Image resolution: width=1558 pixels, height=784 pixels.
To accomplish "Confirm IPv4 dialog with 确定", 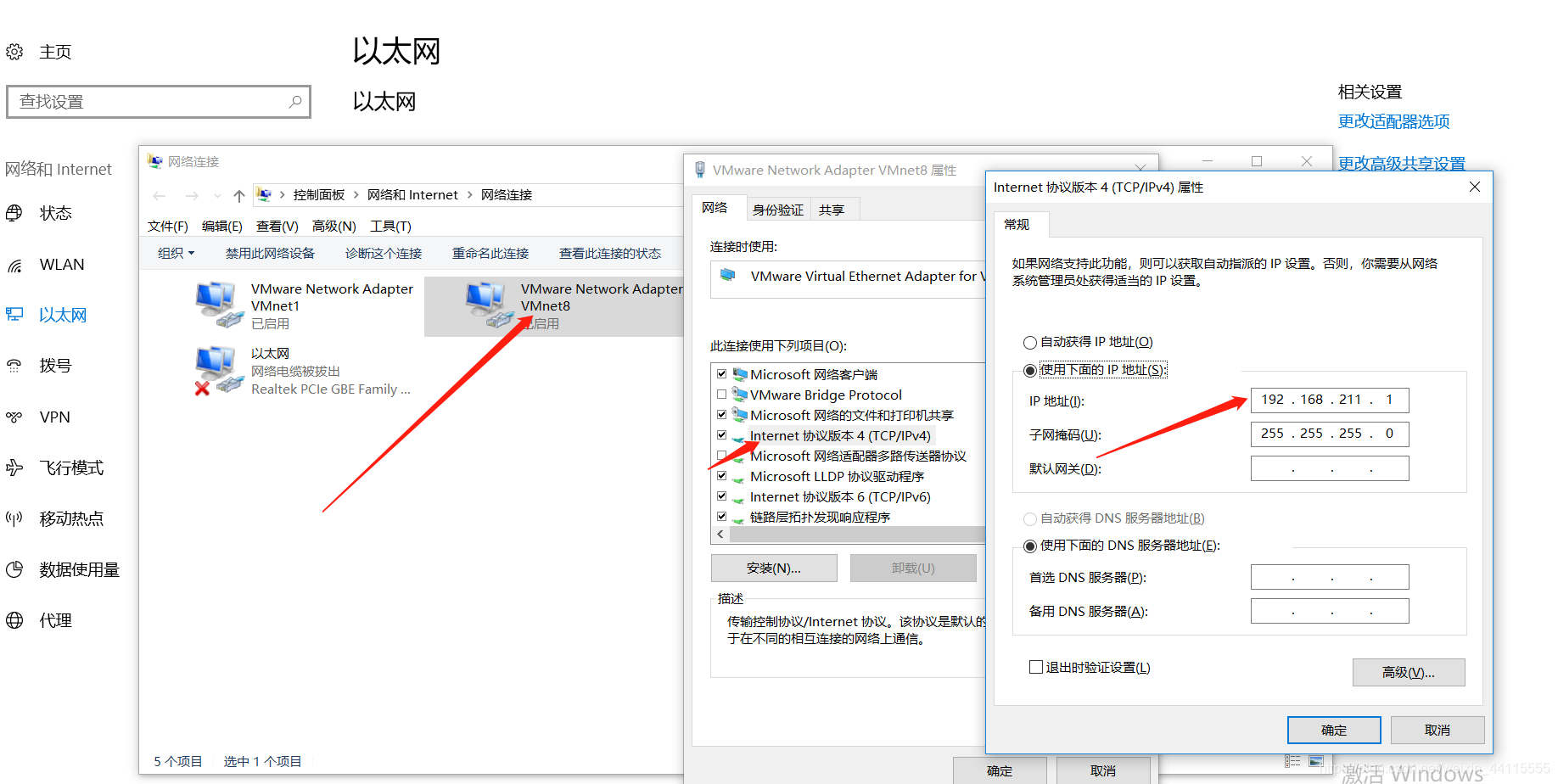I will 1334,730.
